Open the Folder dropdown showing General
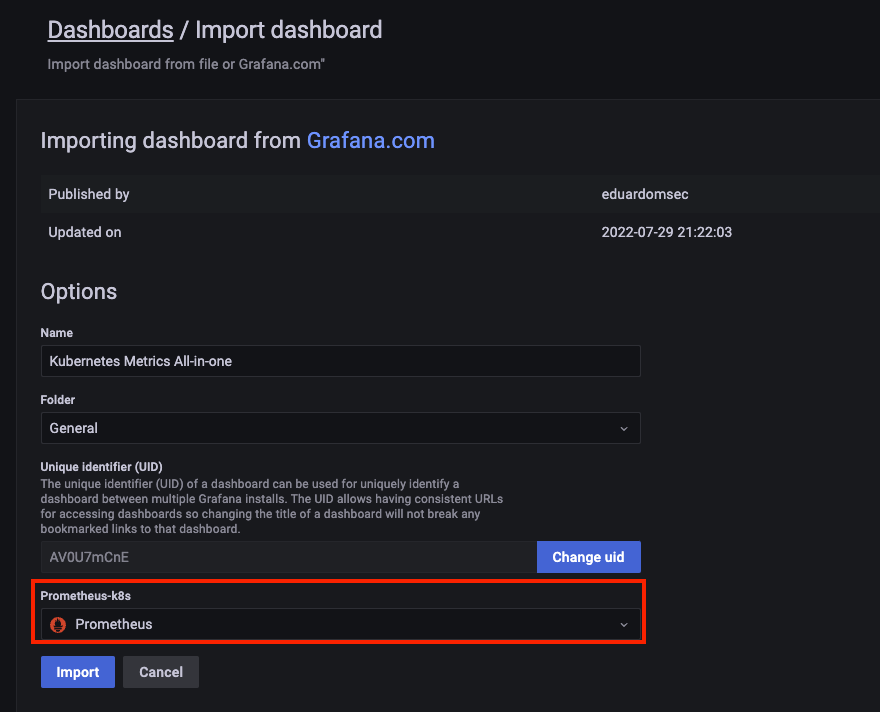Screen dimensions: 880x712 tap(340, 428)
